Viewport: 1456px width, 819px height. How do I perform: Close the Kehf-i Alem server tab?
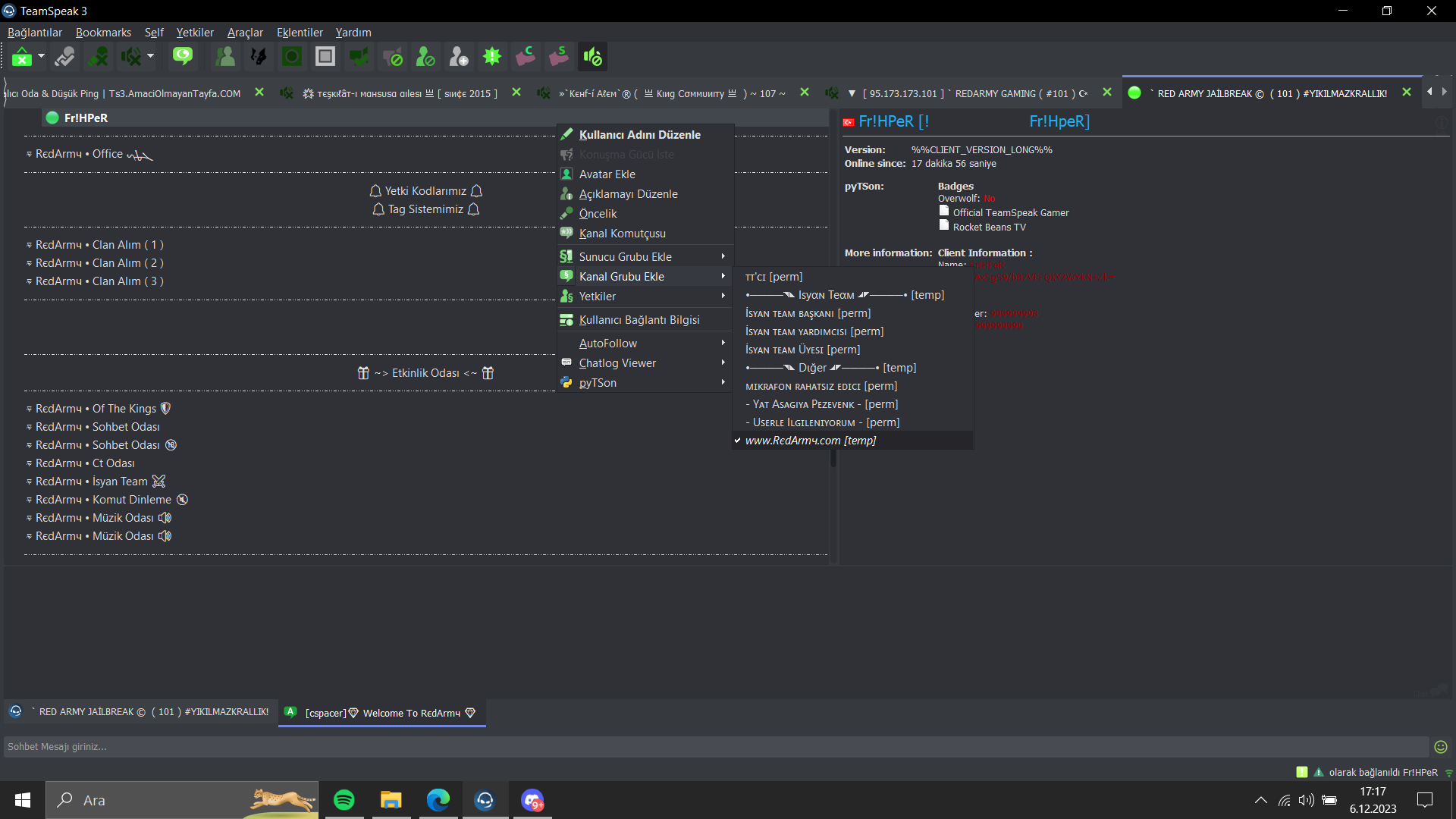coord(805,93)
